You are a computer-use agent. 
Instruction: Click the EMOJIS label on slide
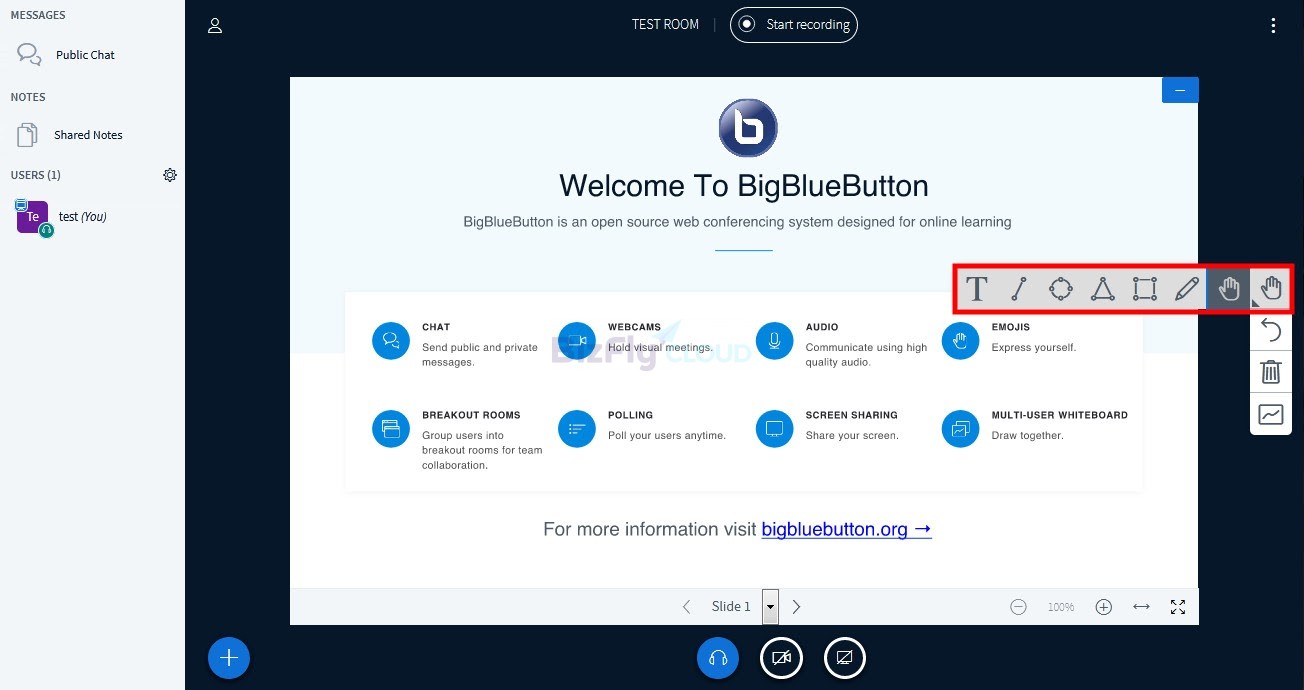tap(1010, 327)
